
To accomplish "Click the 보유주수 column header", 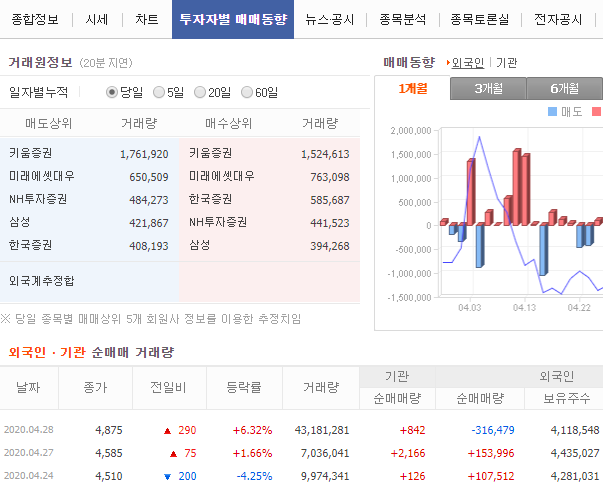I will [566, 399].
